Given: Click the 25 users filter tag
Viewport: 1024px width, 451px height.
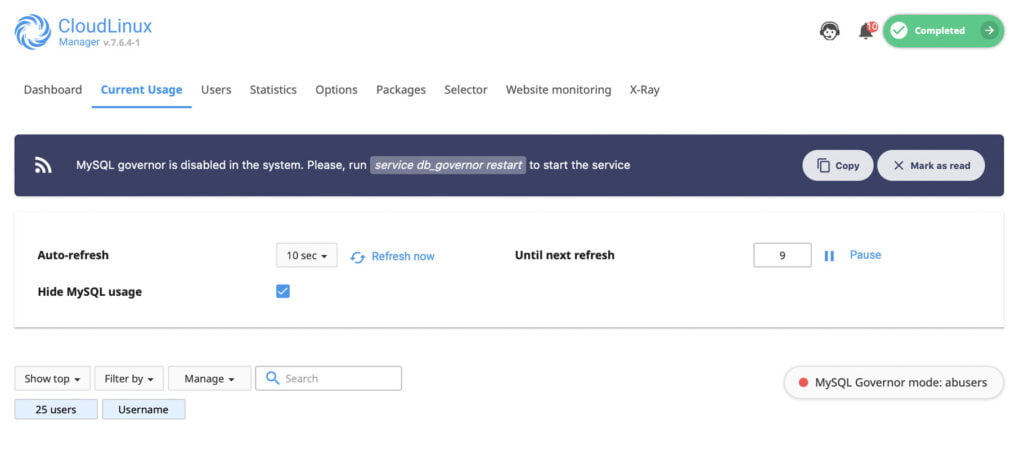Looking at the screenshot, I should pyautogui.click(x=56, y=409).
